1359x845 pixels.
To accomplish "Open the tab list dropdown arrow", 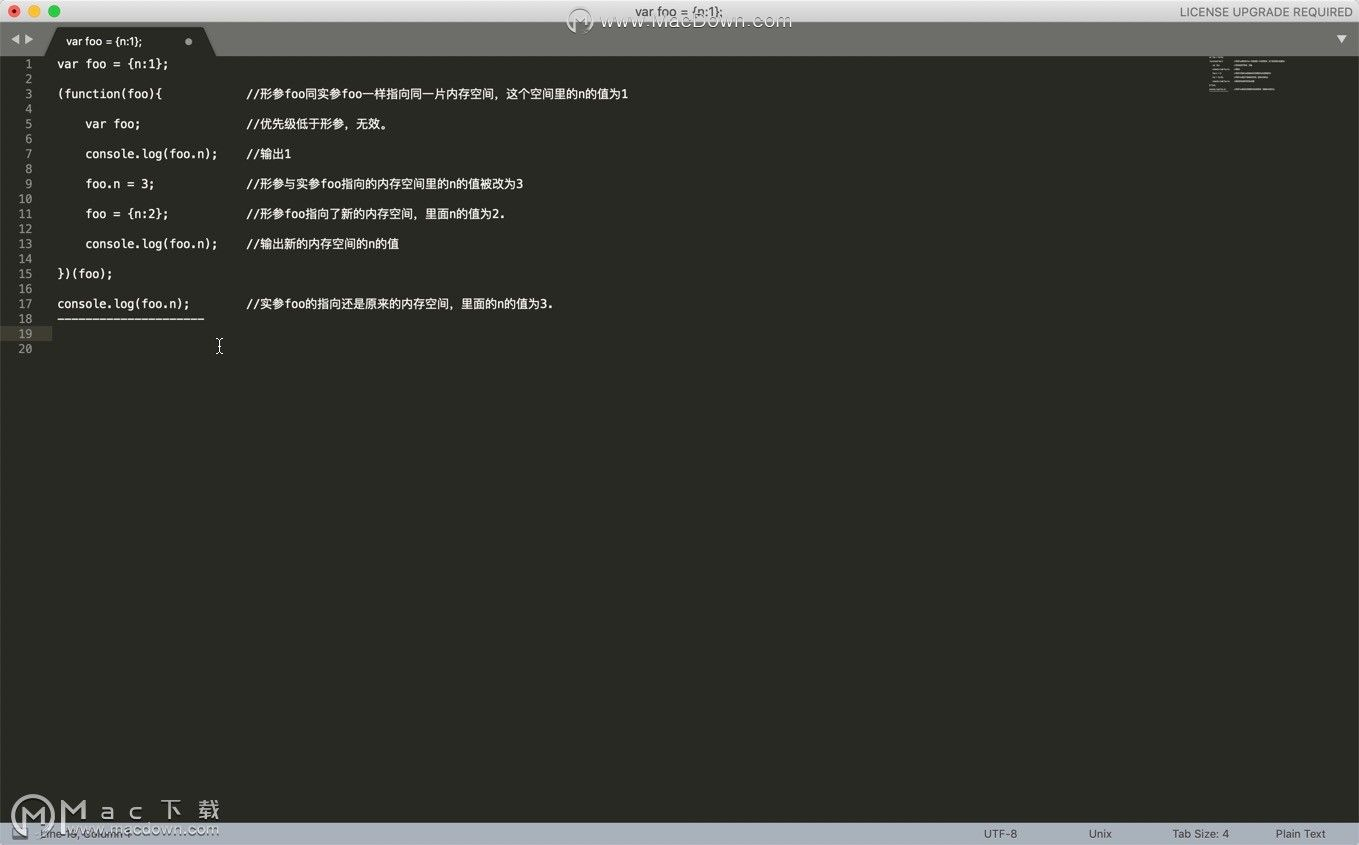I will (x=1341, y=39).
